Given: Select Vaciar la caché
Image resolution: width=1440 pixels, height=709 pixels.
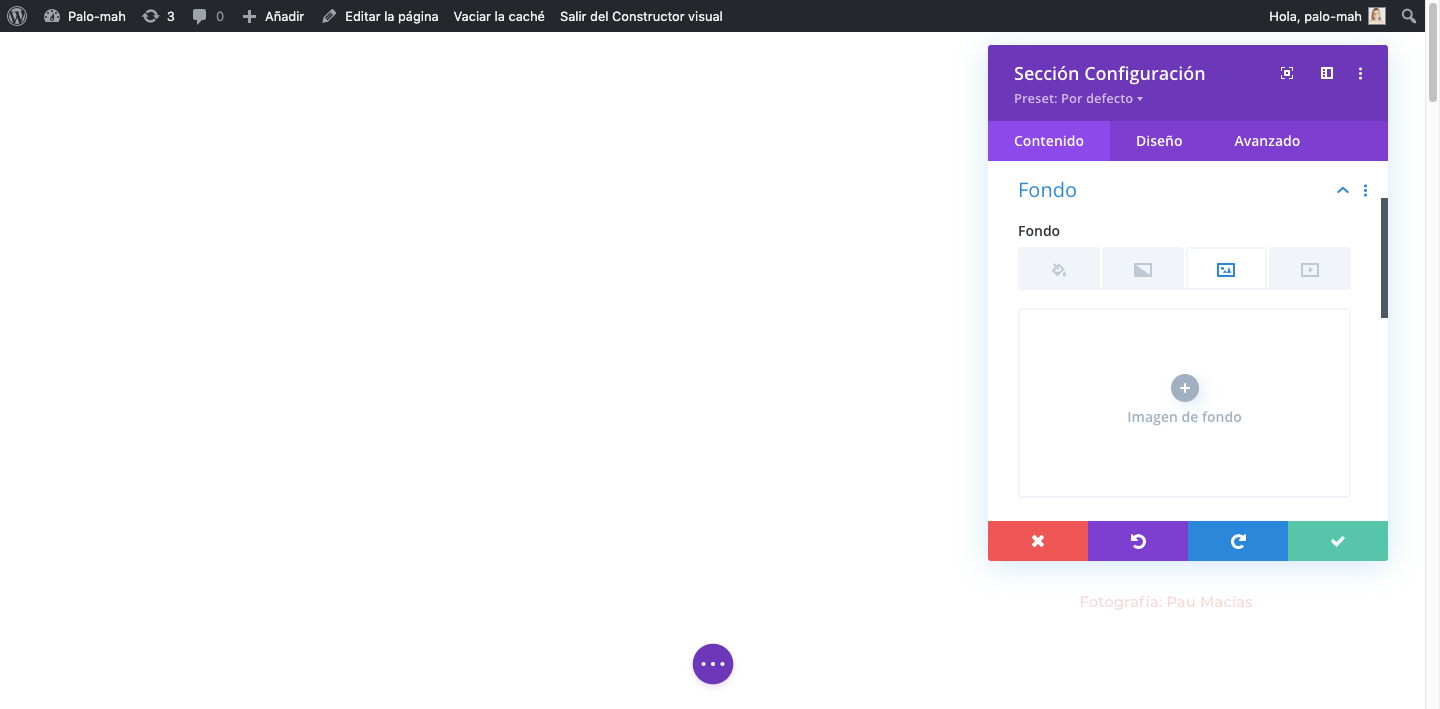Looking at the screenshot, I should pyautogui.click(x=499, y=16).
